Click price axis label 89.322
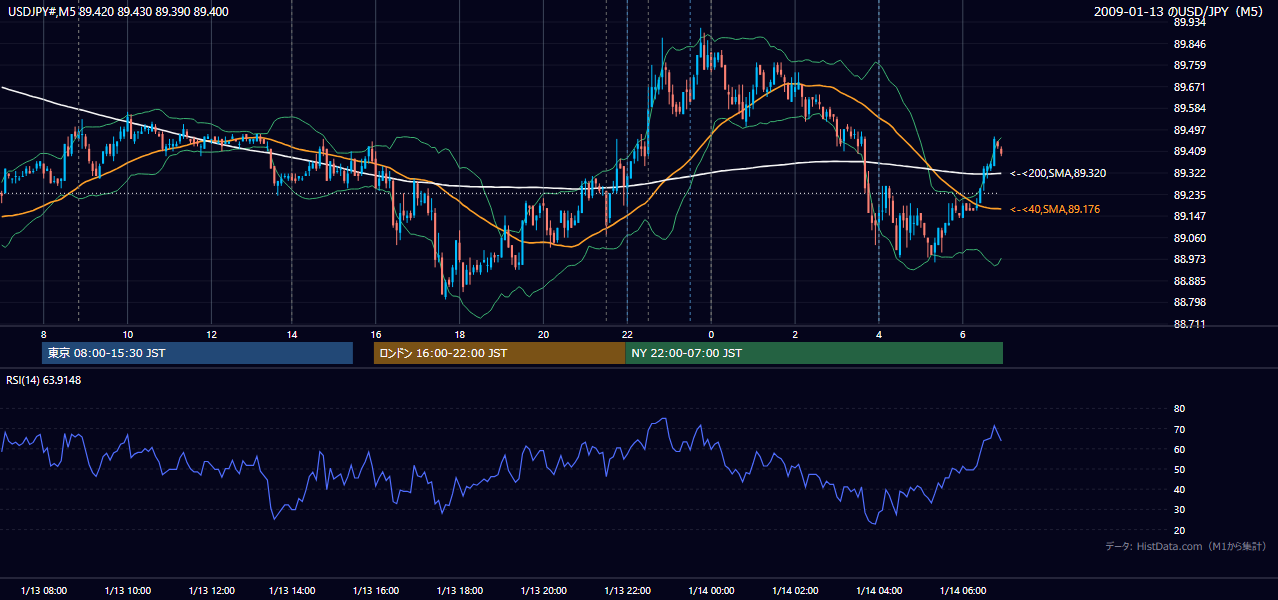1278x600 pixels. point(1189,173)
